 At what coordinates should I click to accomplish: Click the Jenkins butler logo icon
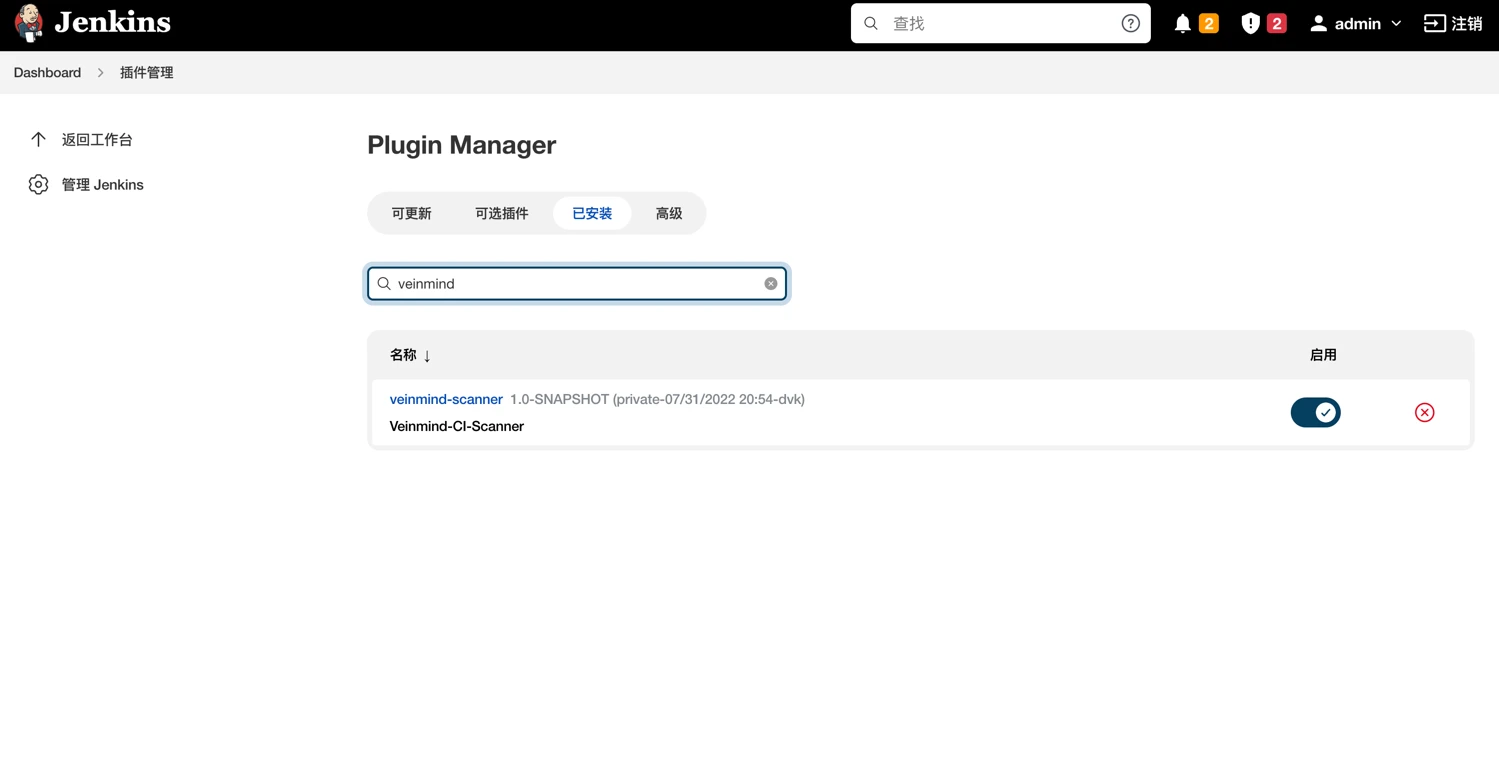[x=29, y=23]
